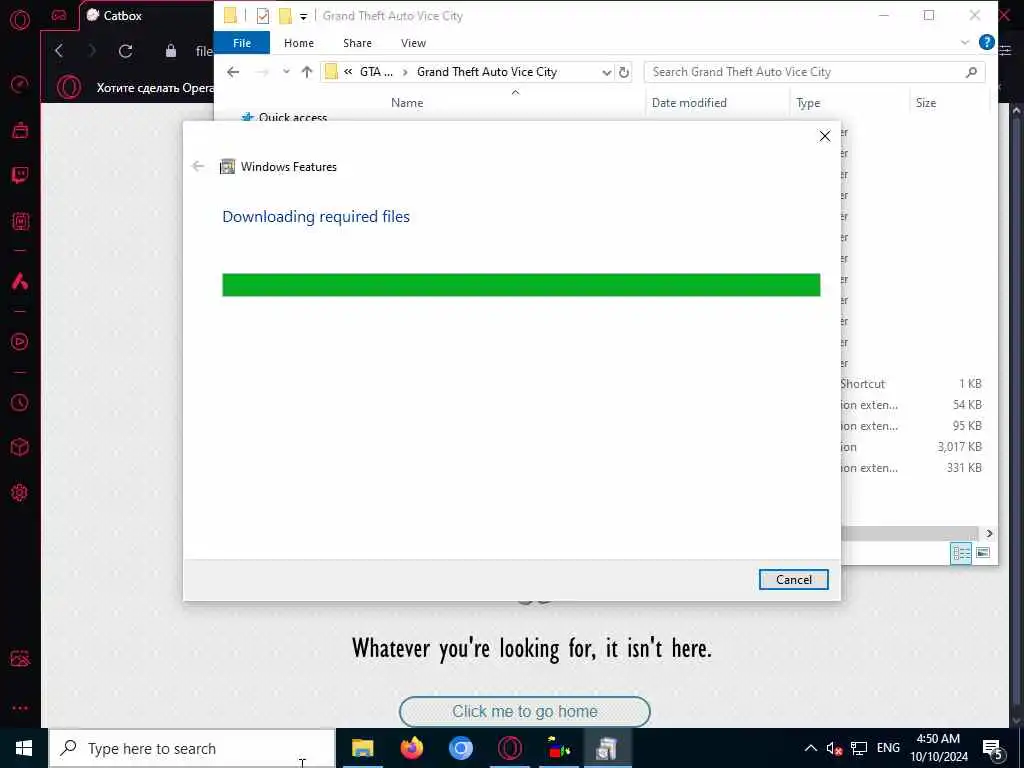Screen dimensions: 1024x768
Task: Open the Share ribbon tab
Action: 357,43
